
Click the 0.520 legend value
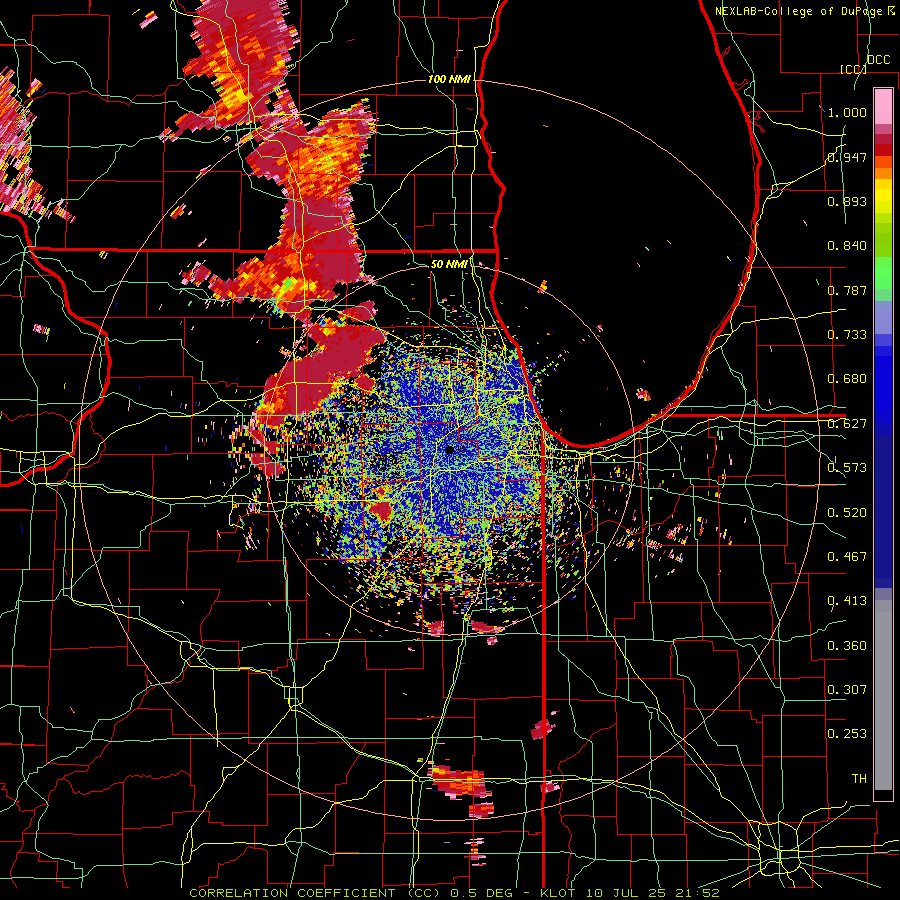(x=847, y=513)
